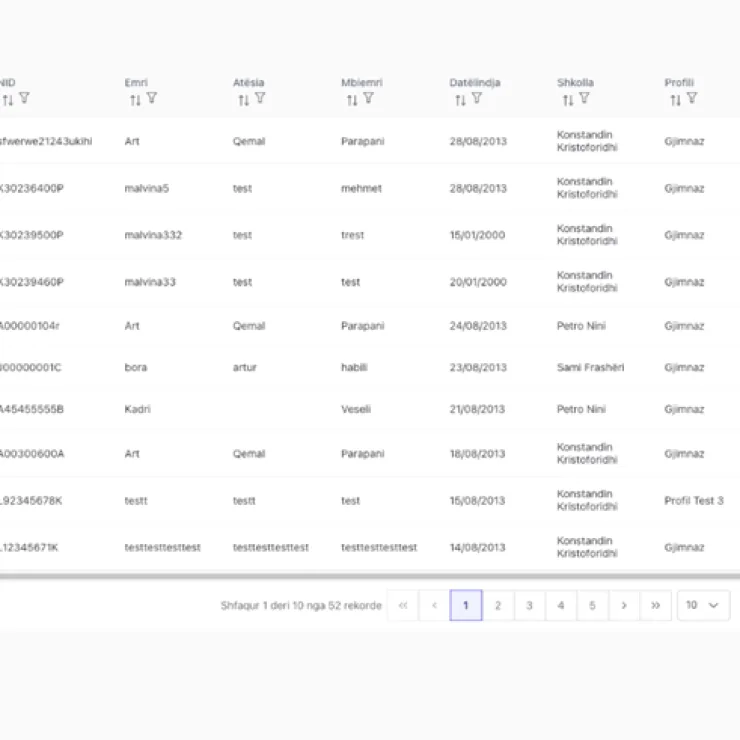Click birthdate cell 24/08/2013
Viewport: 740px width, 740px height.
coord(478,326)
